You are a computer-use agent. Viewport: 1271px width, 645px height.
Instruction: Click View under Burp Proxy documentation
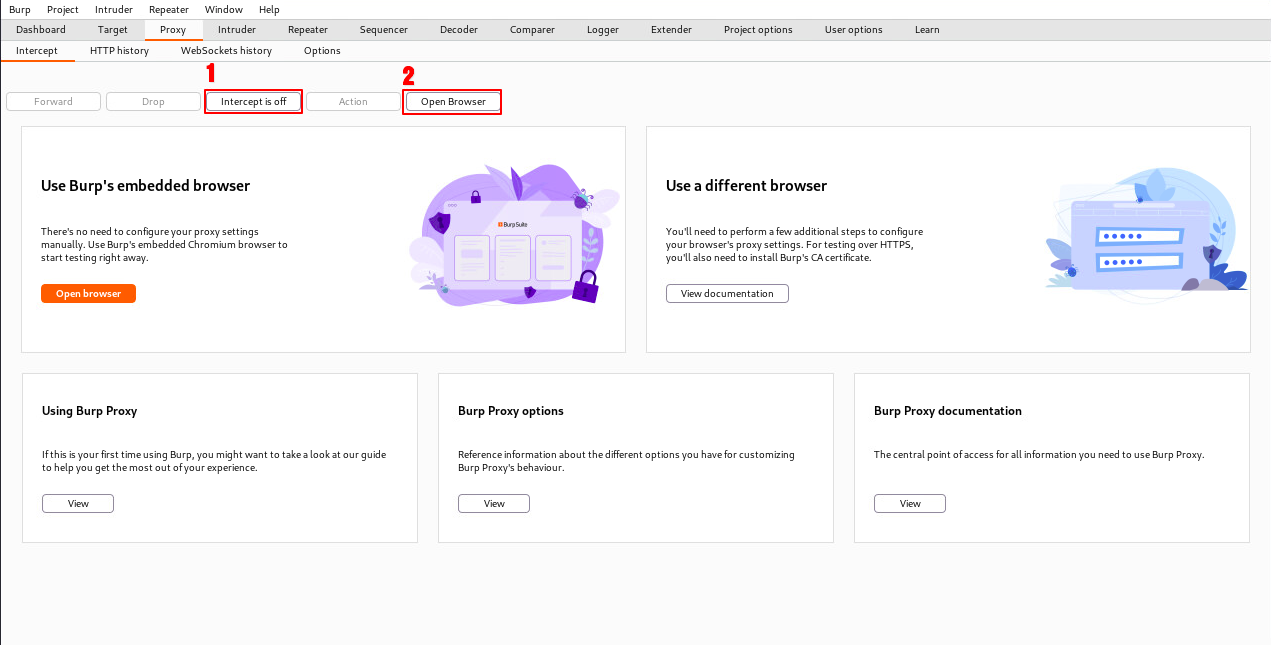[909, 503]
